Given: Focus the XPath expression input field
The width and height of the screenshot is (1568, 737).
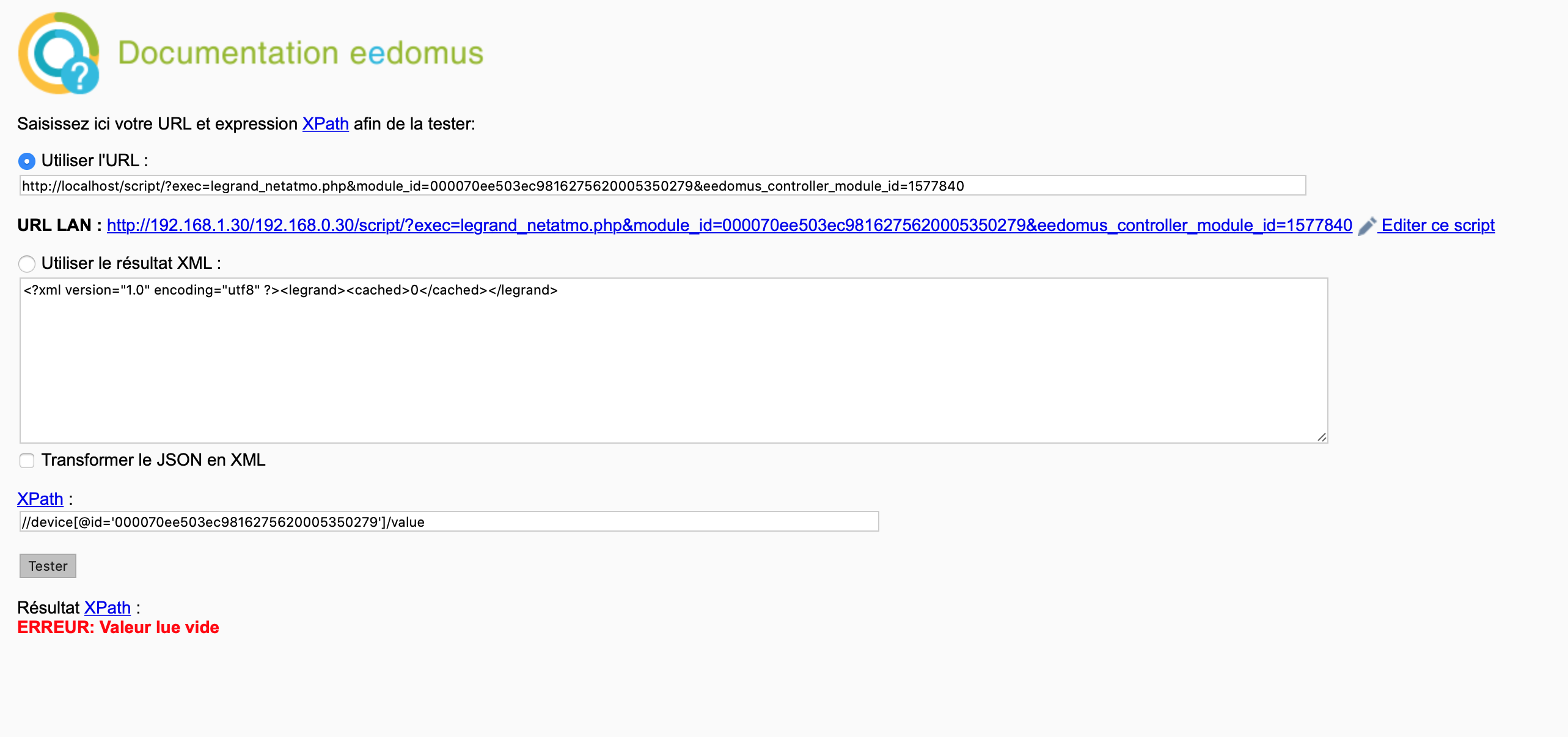Looking at the screenshot, I should pyautogui.click(x=449, y=522).
